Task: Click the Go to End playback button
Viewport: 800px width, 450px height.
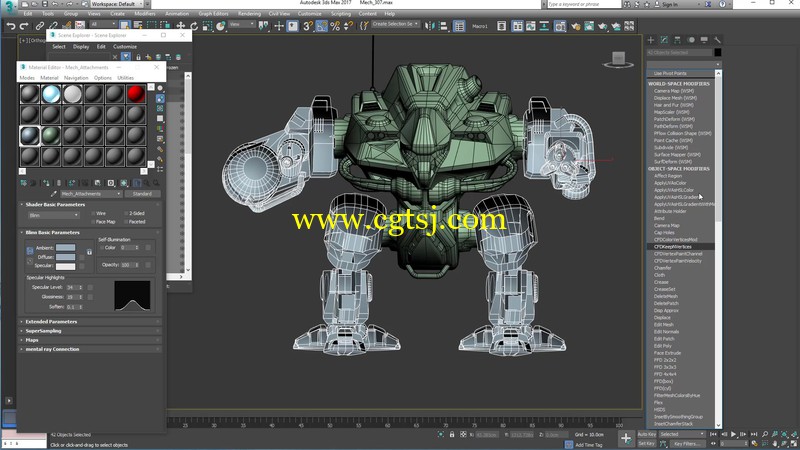Action: coord(754,434)
